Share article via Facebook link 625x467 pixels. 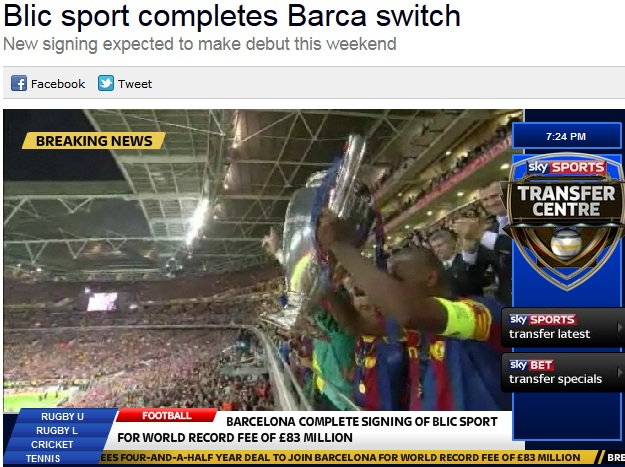tap(58, 84)
